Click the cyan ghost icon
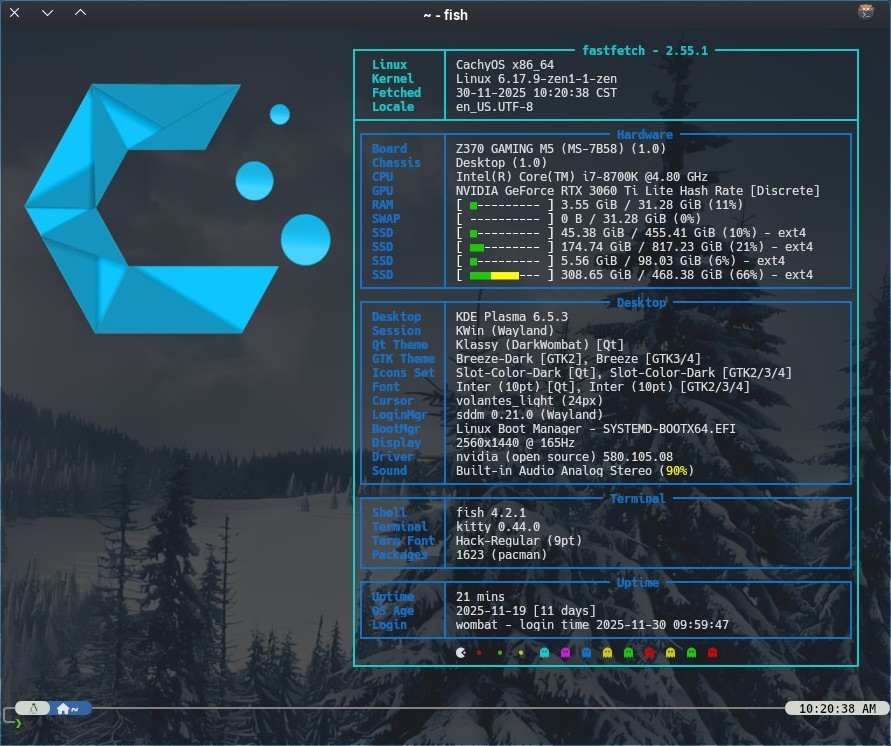 click(x=544, y=653)
